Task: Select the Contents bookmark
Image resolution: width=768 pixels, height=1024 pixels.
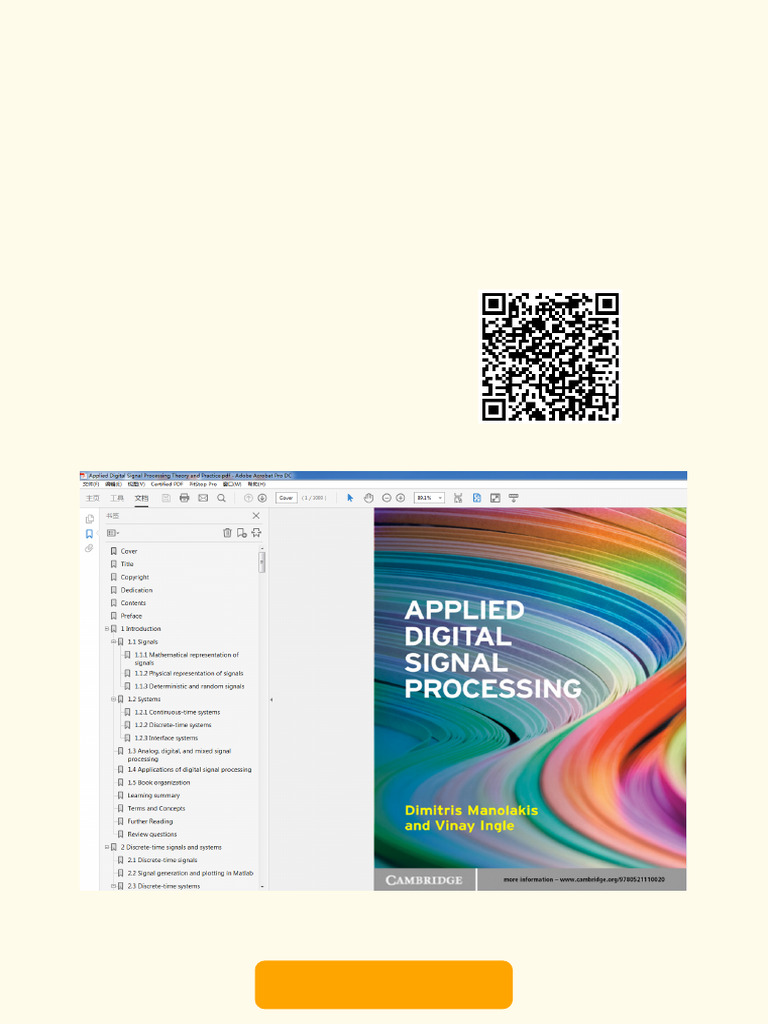Action: click(x=133, y=603)
